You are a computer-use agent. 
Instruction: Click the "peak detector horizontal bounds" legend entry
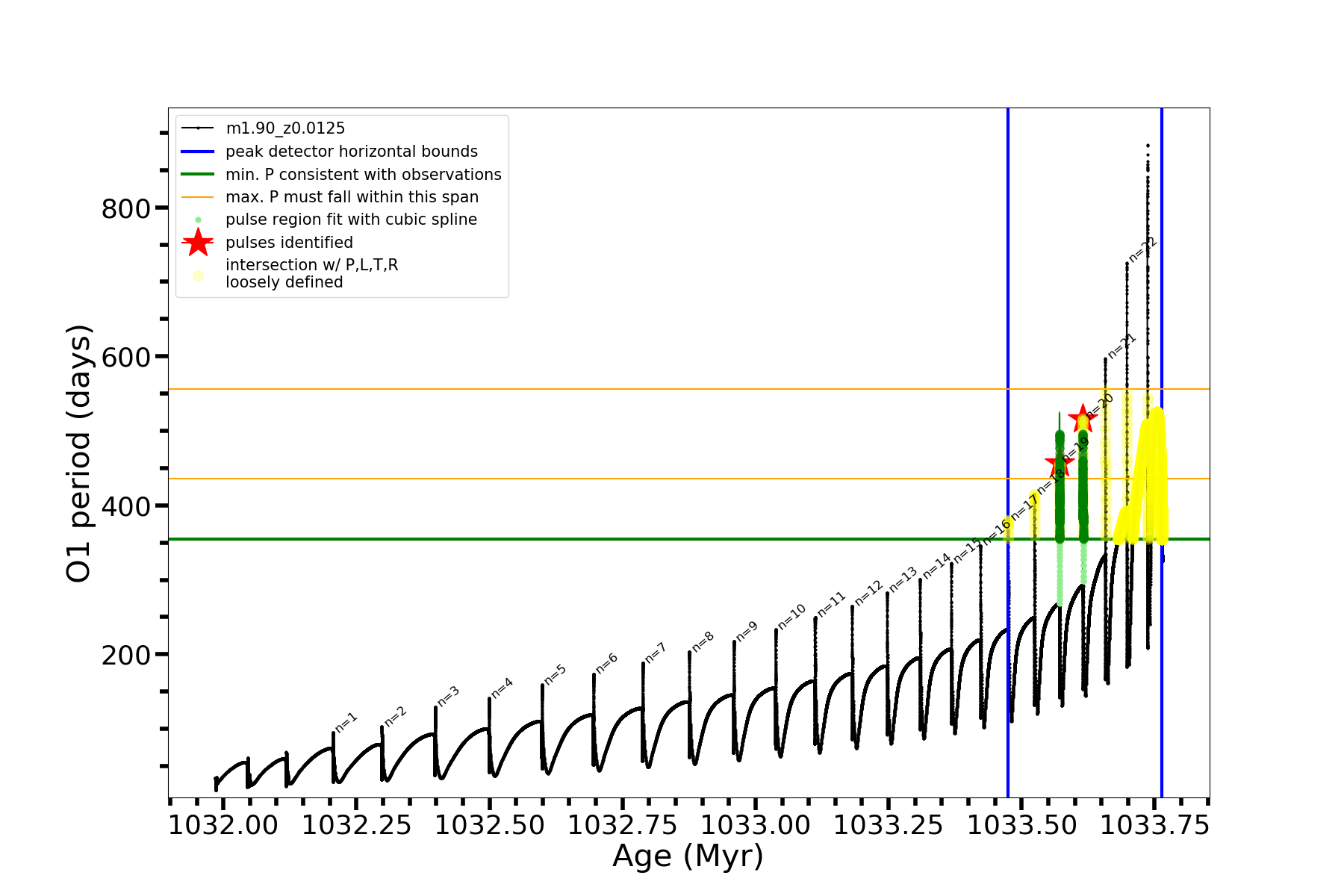click(351, 152)
